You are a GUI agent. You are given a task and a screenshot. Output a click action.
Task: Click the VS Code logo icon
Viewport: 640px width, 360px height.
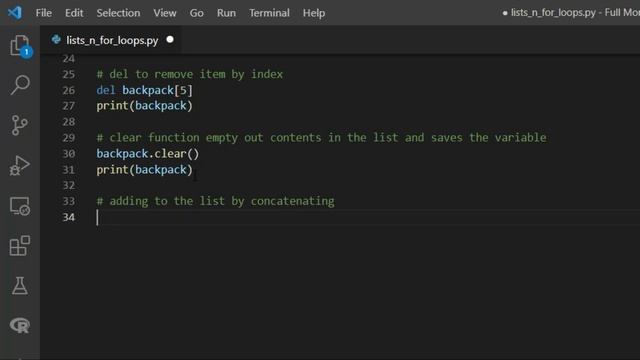tap(15, 13)
